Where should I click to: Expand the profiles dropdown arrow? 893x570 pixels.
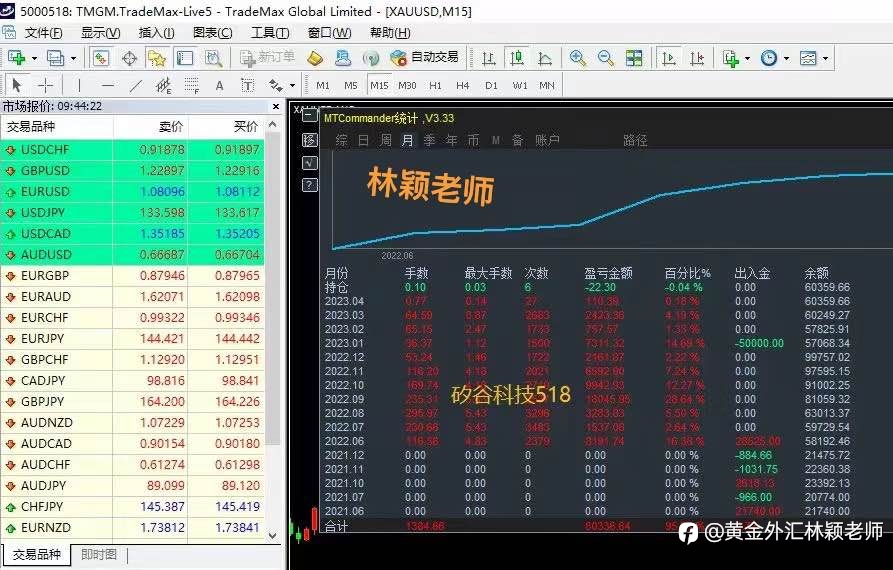73,58
